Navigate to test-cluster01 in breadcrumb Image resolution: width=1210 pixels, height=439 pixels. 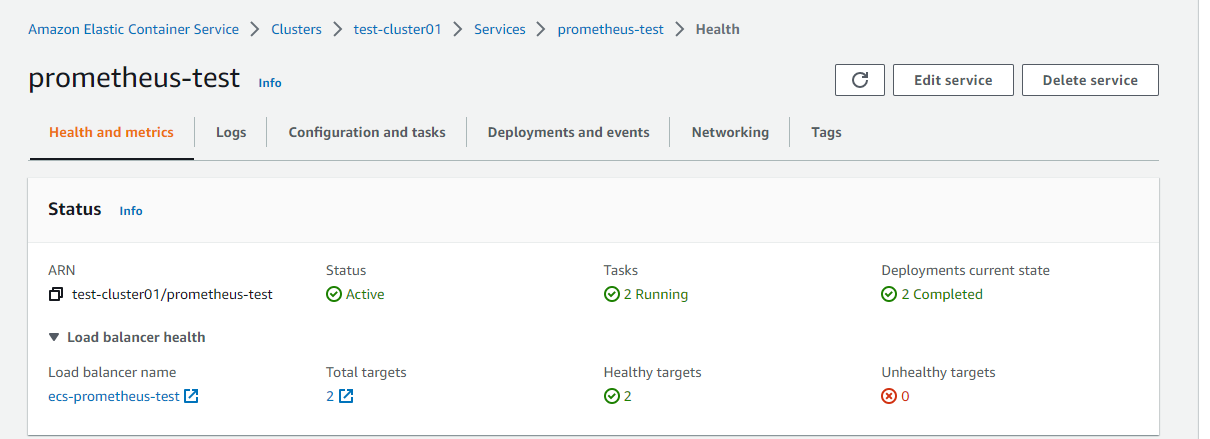pyautogui.click(x=397, y=29)
